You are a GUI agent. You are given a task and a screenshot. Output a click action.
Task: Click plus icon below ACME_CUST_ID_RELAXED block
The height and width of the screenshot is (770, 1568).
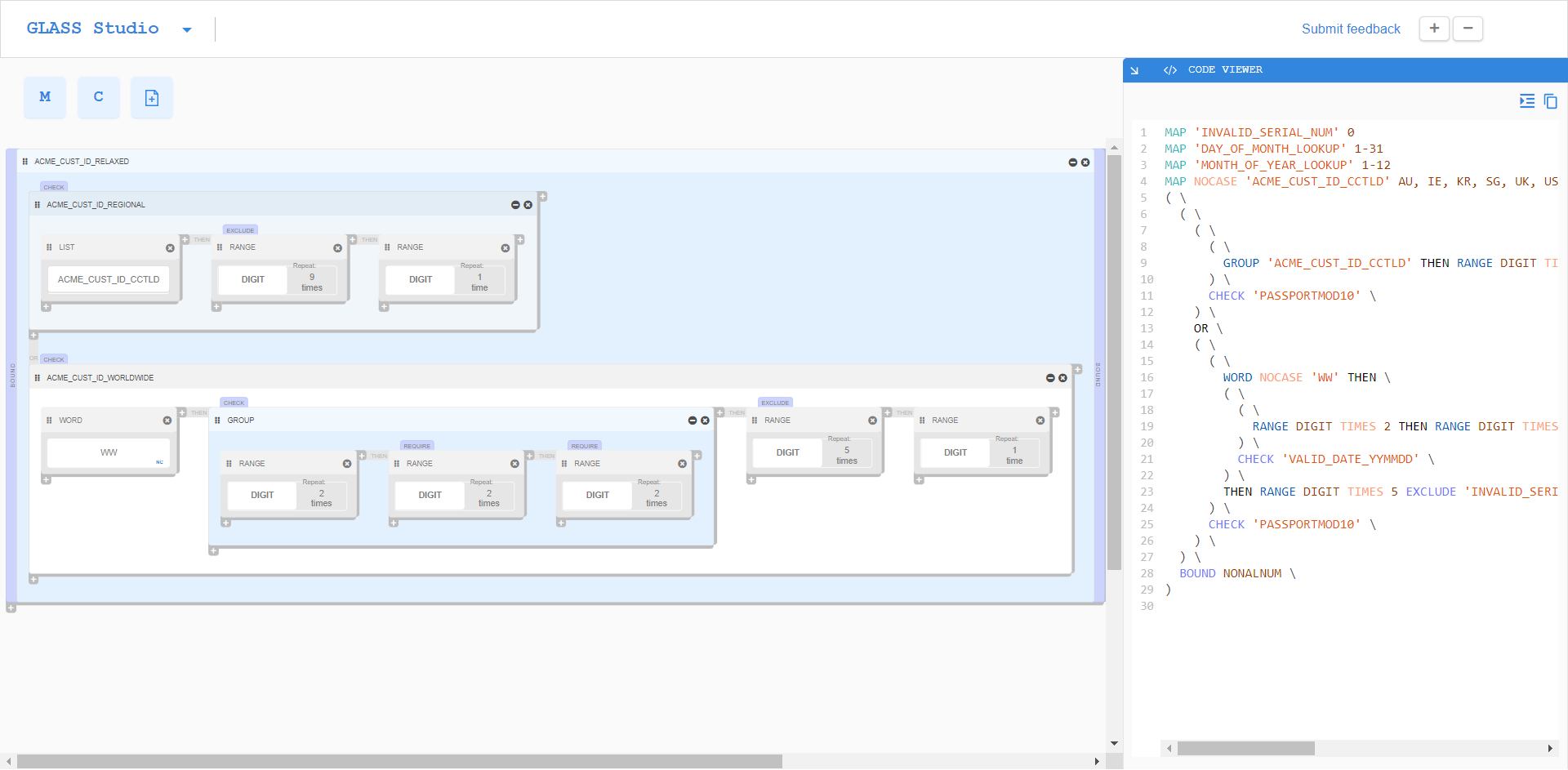click(11, 608)
